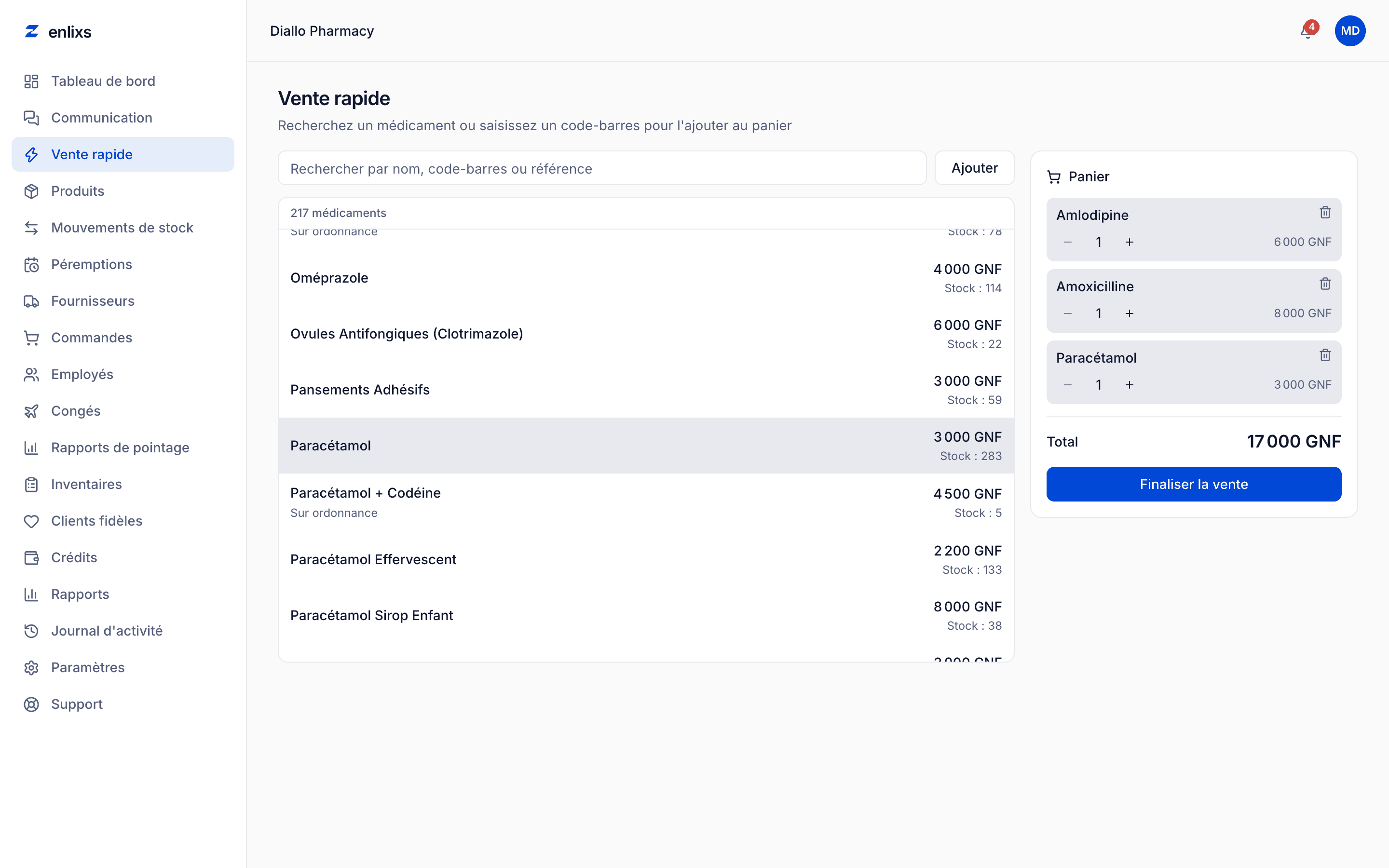This screenshot has width=1389, height=868.
Task: Open Congés page
Action: coord(123,411)
